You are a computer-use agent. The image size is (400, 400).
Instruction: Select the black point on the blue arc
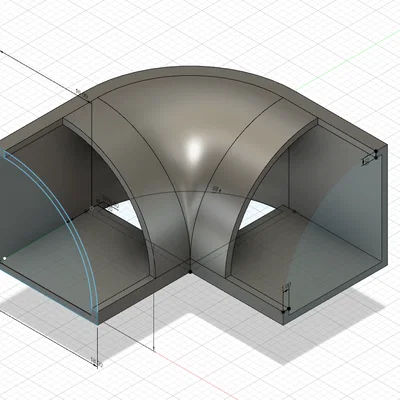tap(68, 221)
